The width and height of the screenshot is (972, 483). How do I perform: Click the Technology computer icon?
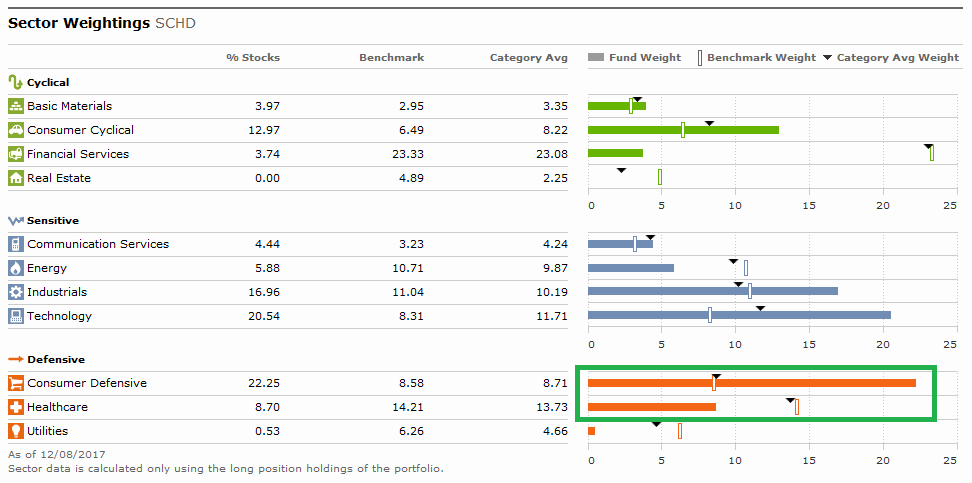tap(16, 316)
